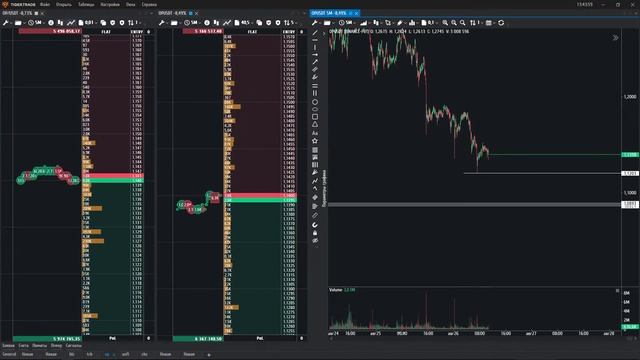Select the General workspace tab
The width and height of the screenshot is (640, 360).
pyautogui.click(x=9, y=354)
